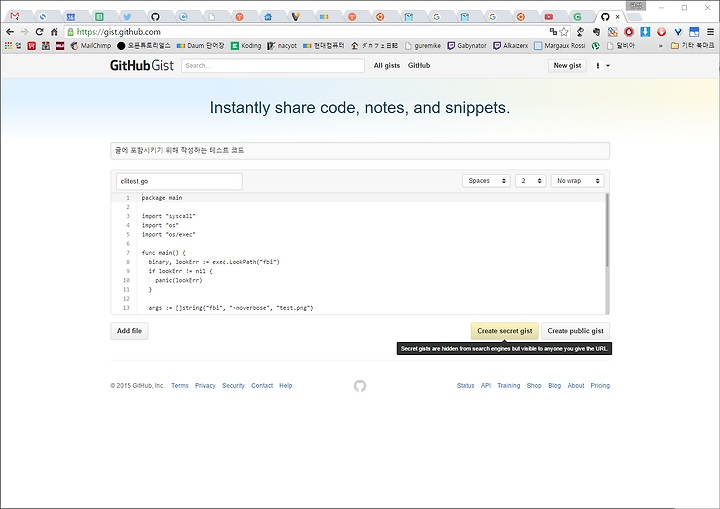Open the new tab button

634,17
